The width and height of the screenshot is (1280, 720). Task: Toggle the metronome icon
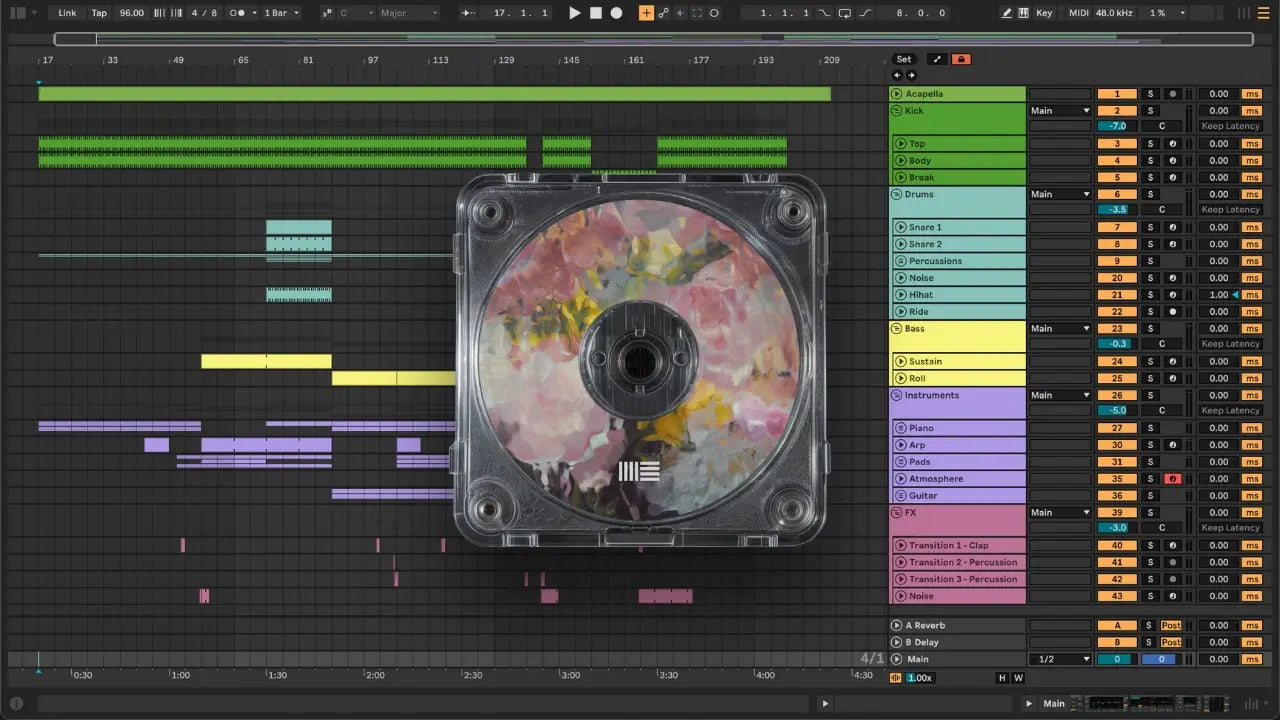click(239, 13)
